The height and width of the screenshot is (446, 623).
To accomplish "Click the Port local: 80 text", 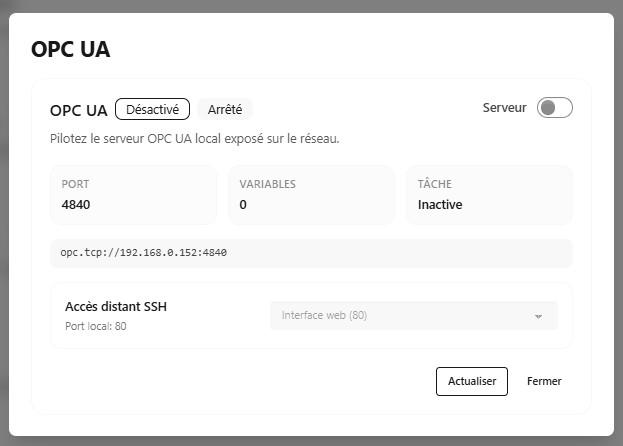I will click(x=96, y=326).
